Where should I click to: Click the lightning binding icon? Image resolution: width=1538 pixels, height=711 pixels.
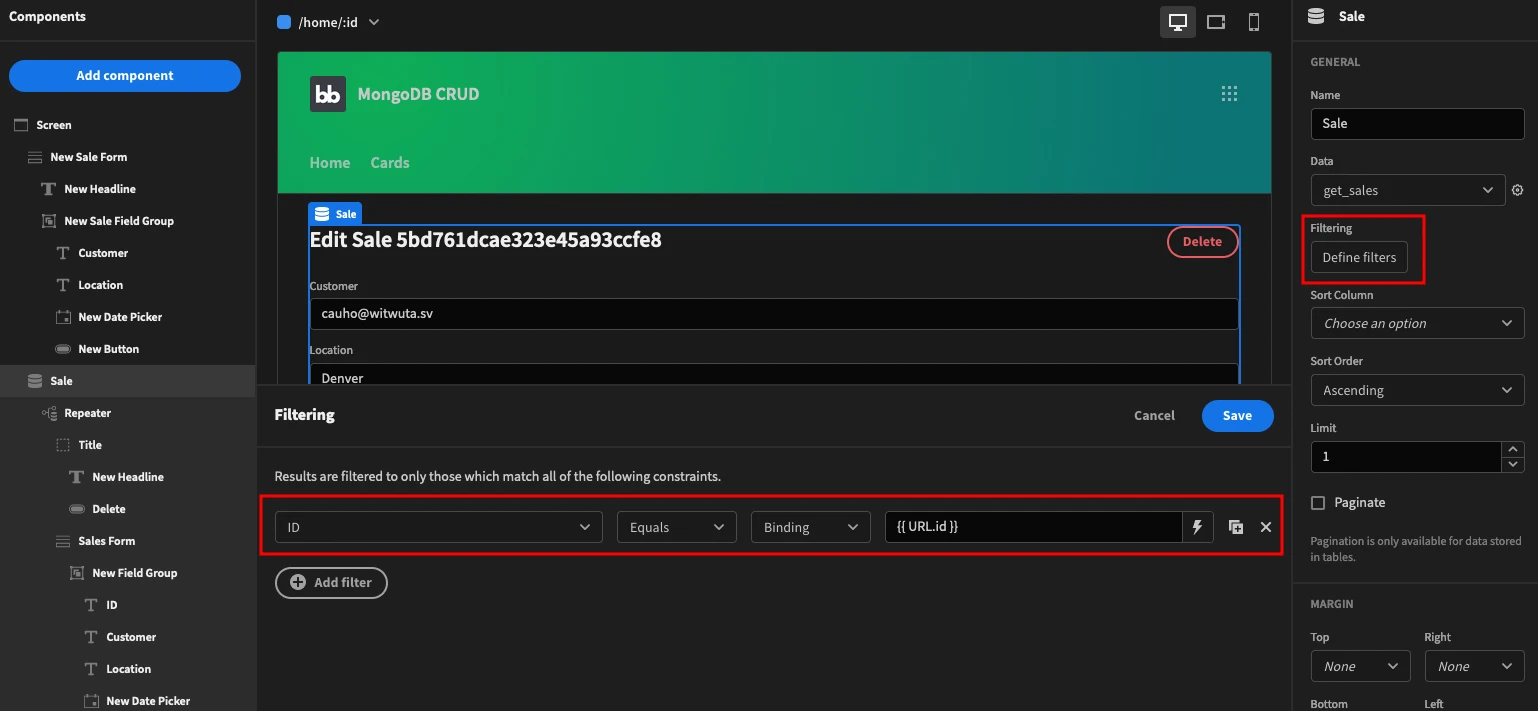tap(1197, 527)
